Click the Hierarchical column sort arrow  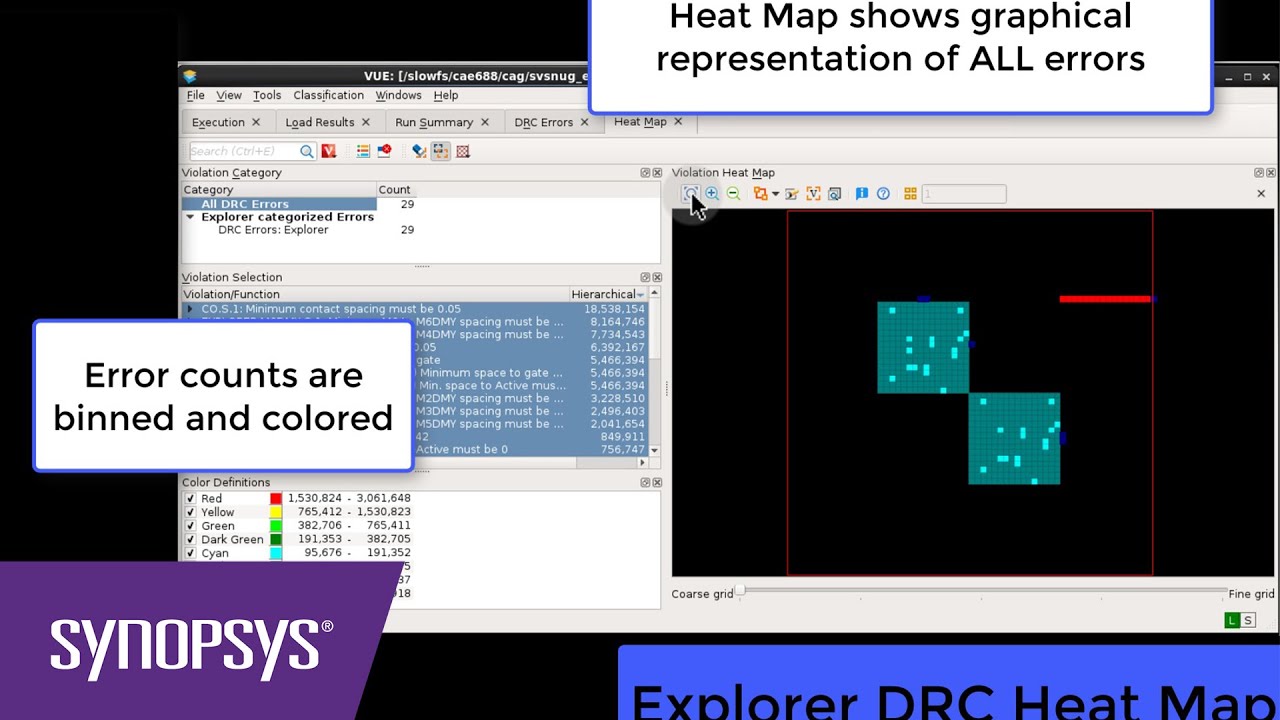coord(640,295)
